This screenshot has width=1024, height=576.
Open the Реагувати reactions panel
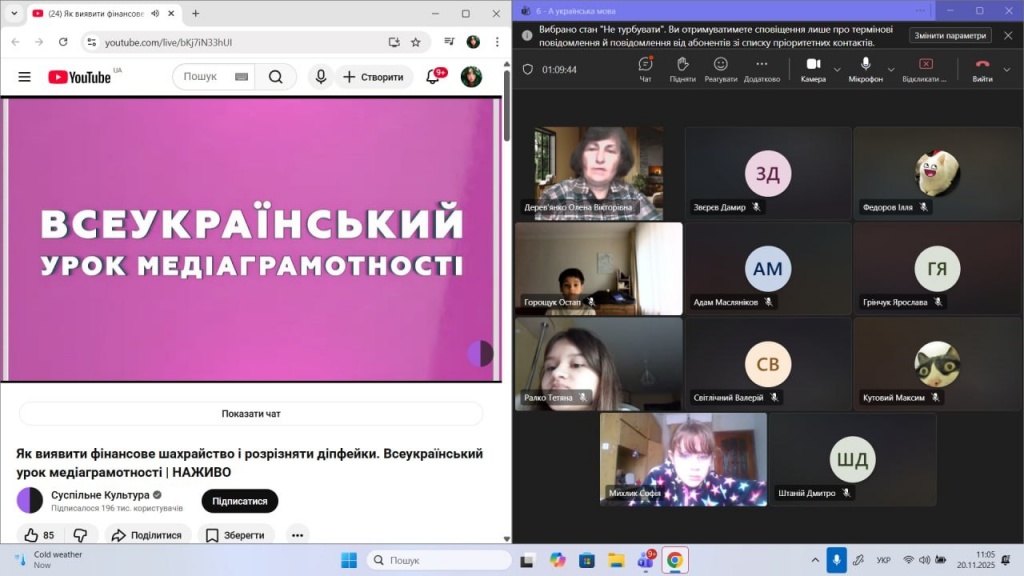point(719,64)
